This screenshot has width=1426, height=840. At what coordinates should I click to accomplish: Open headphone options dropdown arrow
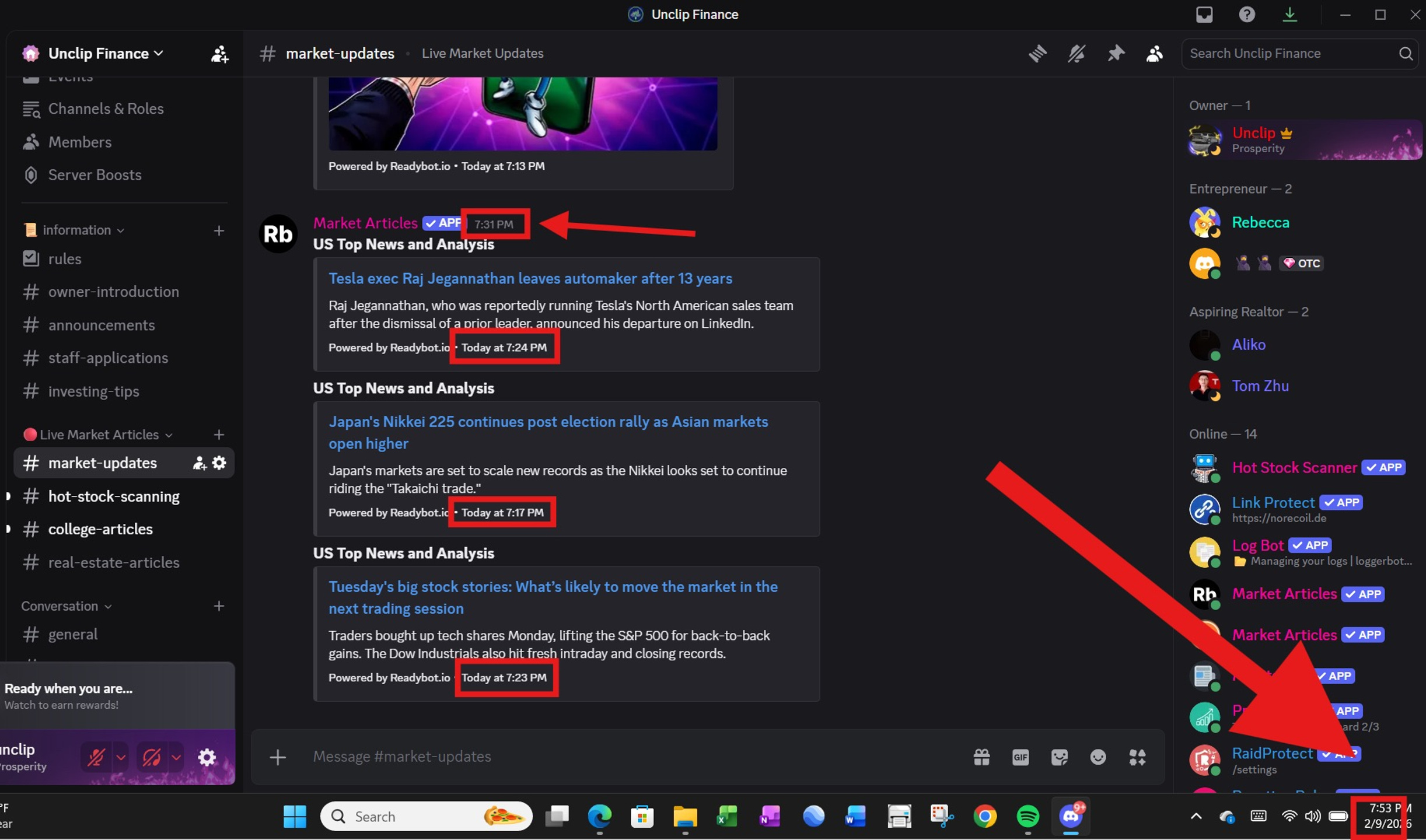[176, 757]
